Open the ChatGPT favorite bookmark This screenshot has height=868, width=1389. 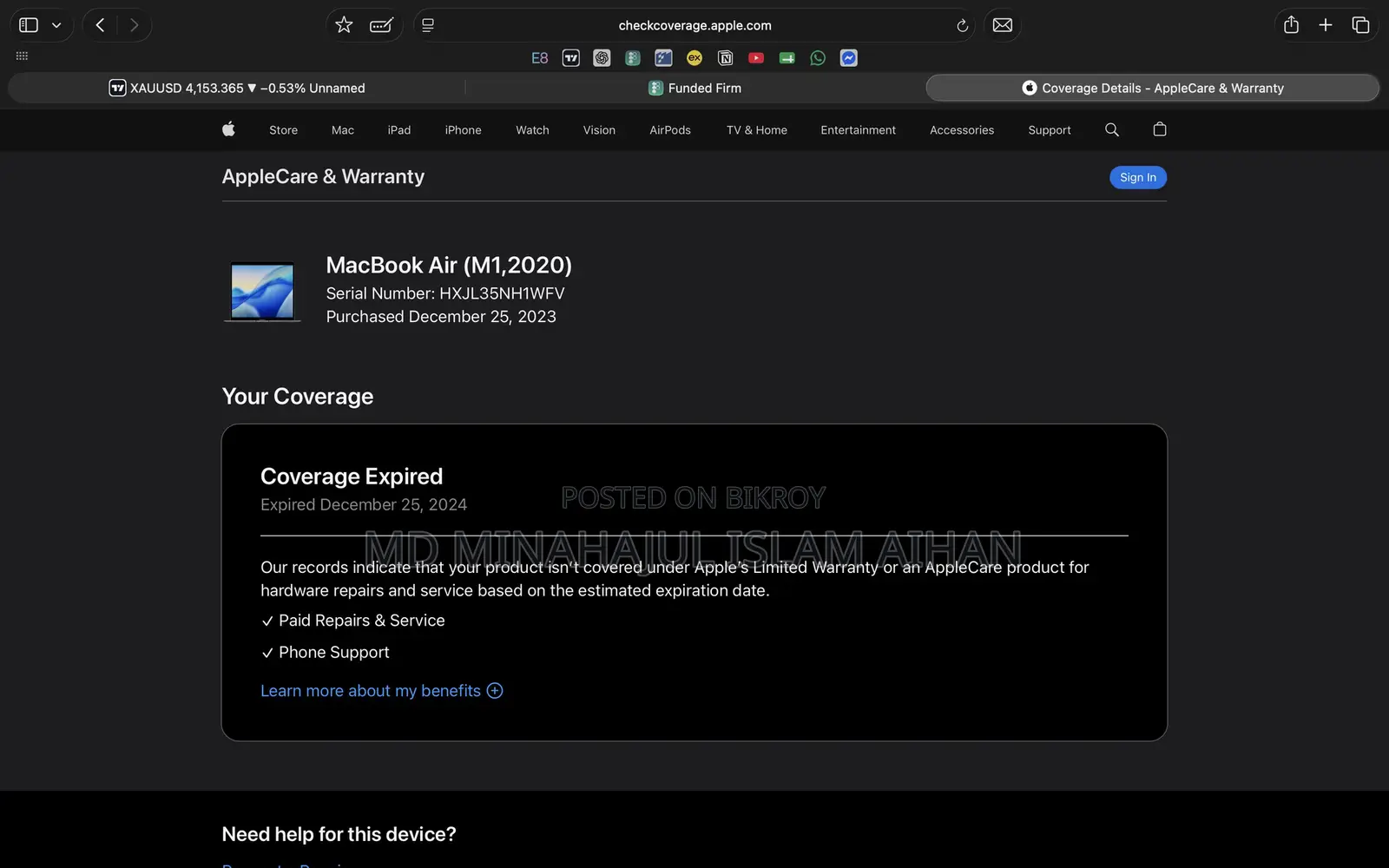pyautogui.click(x=602, y=58)
